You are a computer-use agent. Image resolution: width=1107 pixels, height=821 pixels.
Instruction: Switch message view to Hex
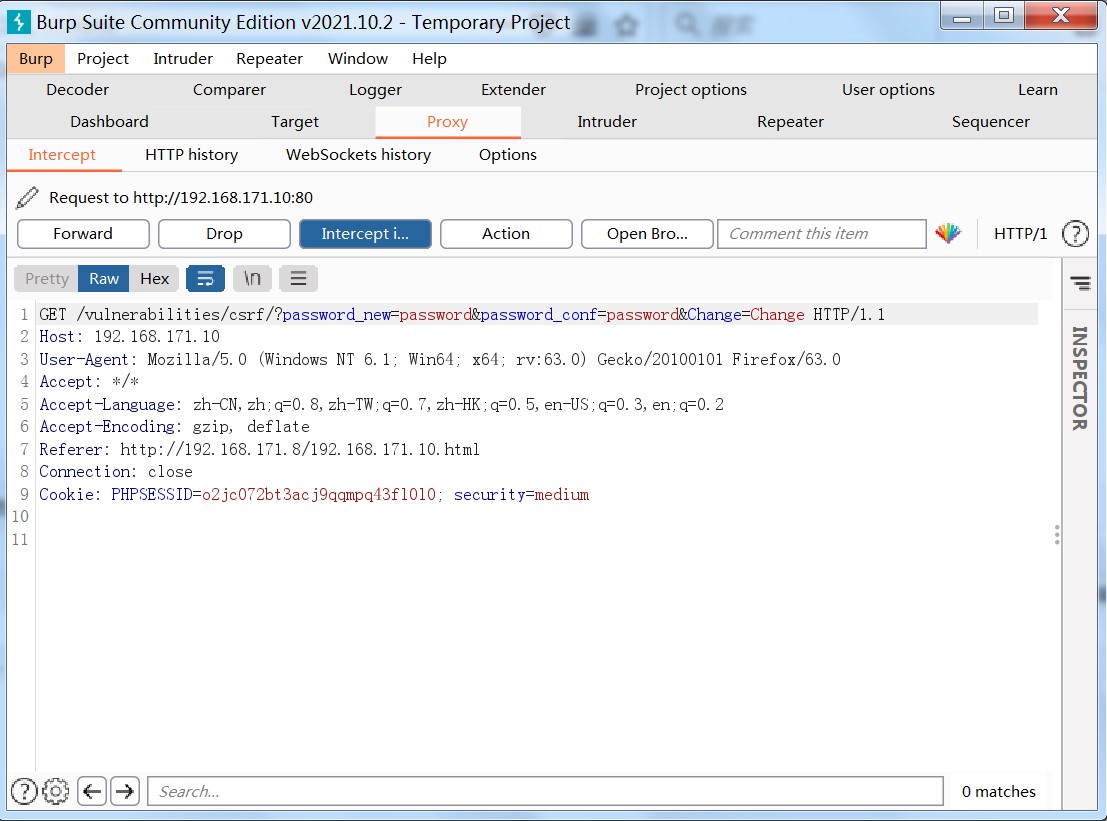(x=155, y=279)
